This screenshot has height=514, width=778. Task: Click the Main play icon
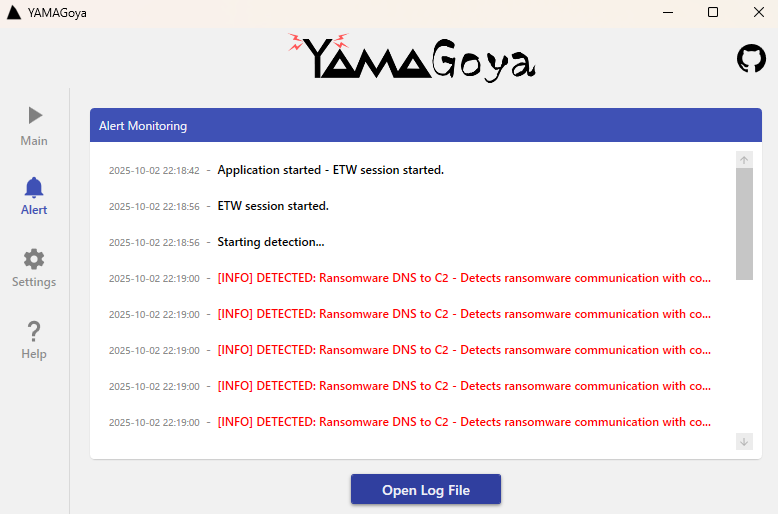click(x=34, y=115)
